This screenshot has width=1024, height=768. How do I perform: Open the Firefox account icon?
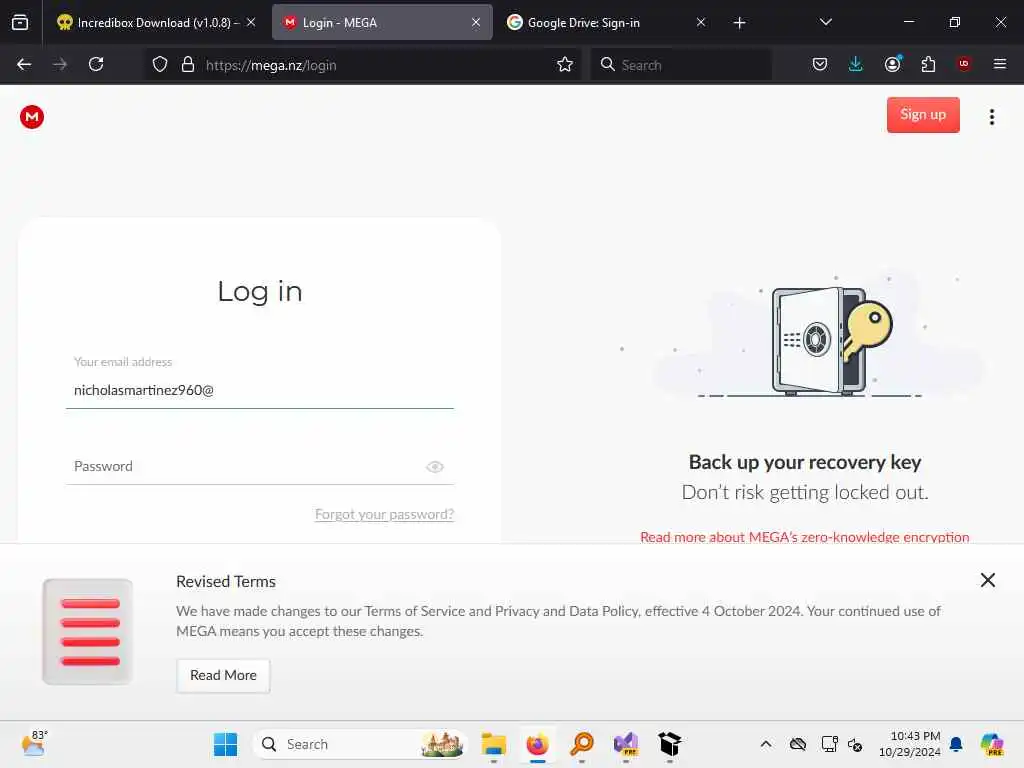coord(893,64)
